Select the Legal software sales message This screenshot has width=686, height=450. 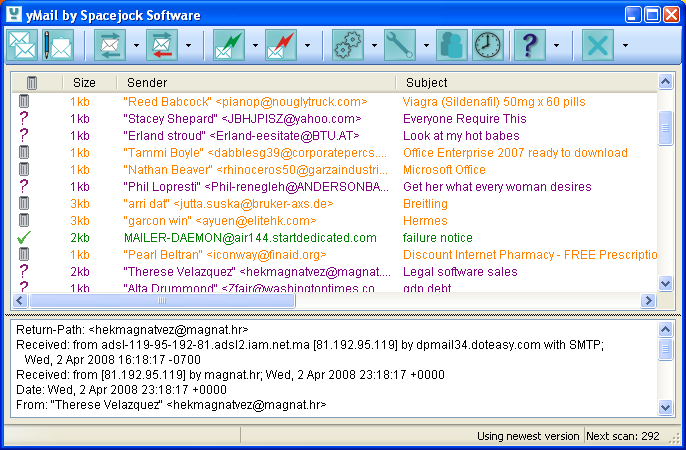(460, 271)
